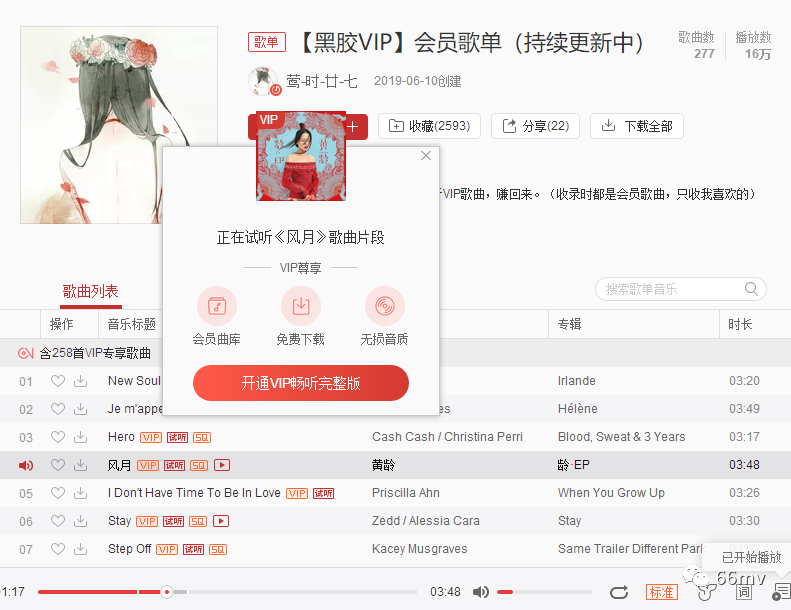Open MV for Stay
Image resolution: width=791 pixels, height=610 pixels.
[221, 521]
